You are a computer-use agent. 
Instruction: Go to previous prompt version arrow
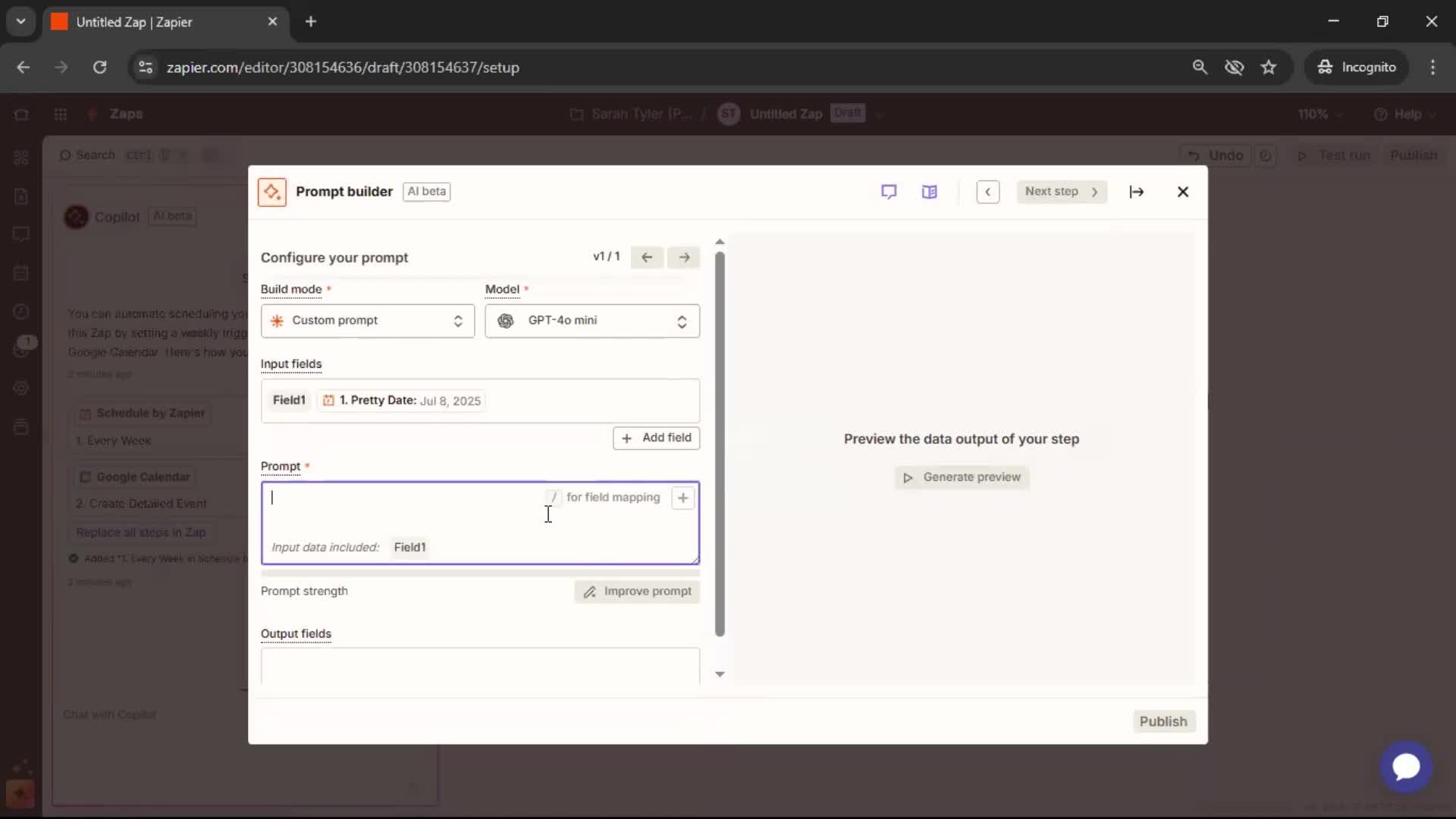coord(647,258)
